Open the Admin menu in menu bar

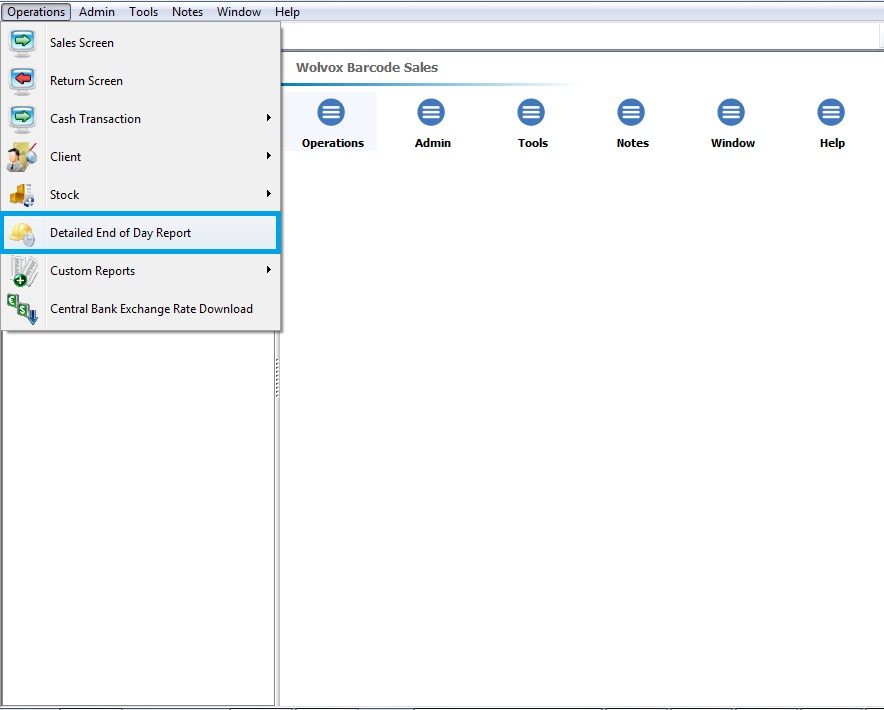pos(97,12)
